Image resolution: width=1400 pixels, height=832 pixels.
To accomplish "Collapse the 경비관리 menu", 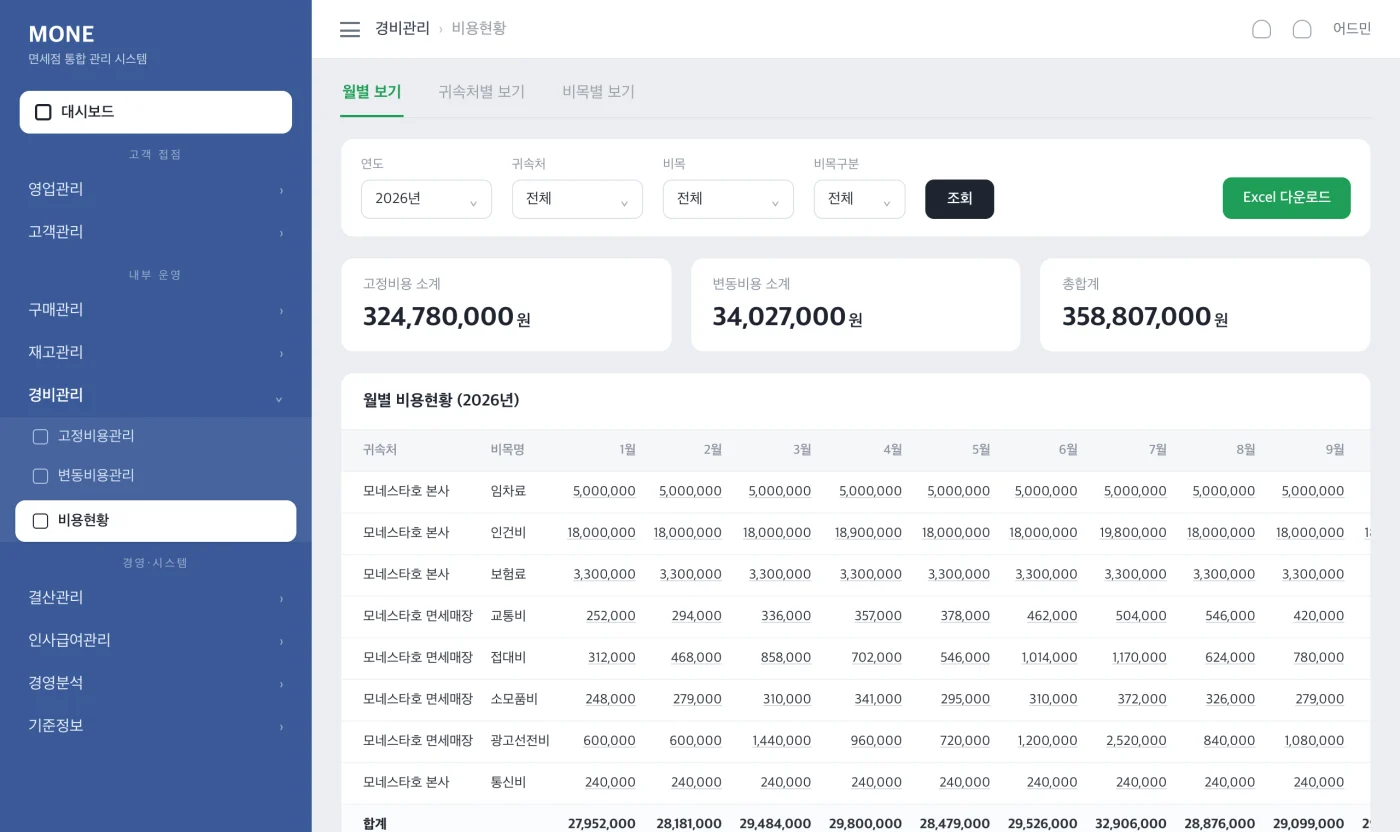I will point(156,395).
